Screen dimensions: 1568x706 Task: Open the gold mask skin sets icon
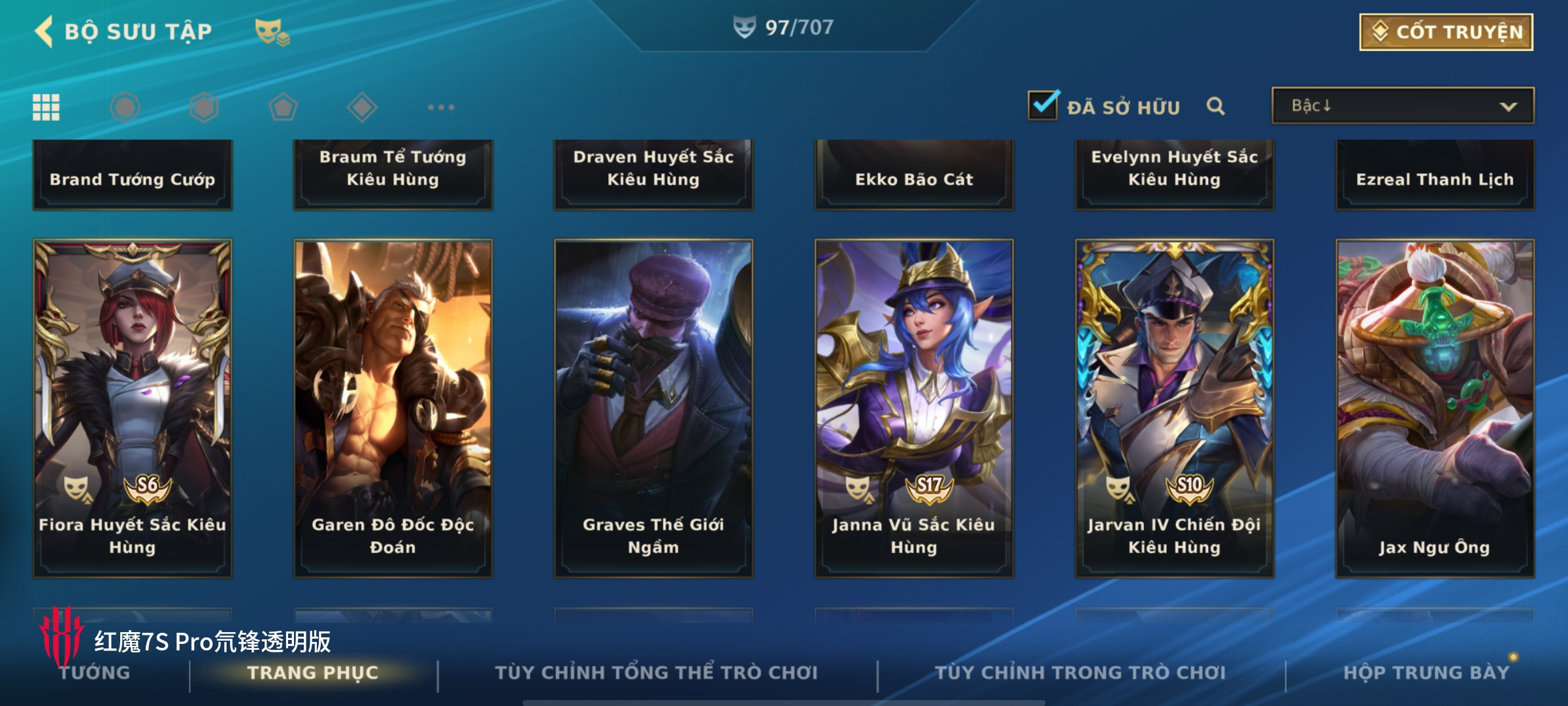coord(272,31)
